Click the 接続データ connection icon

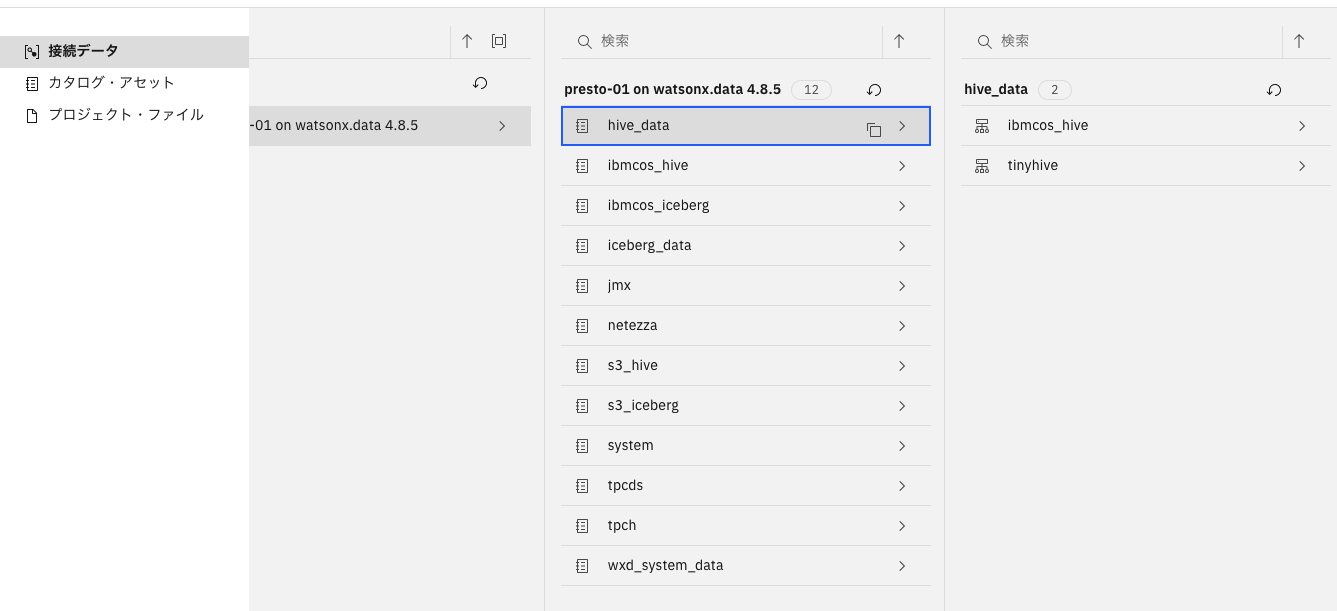[32, 51]
